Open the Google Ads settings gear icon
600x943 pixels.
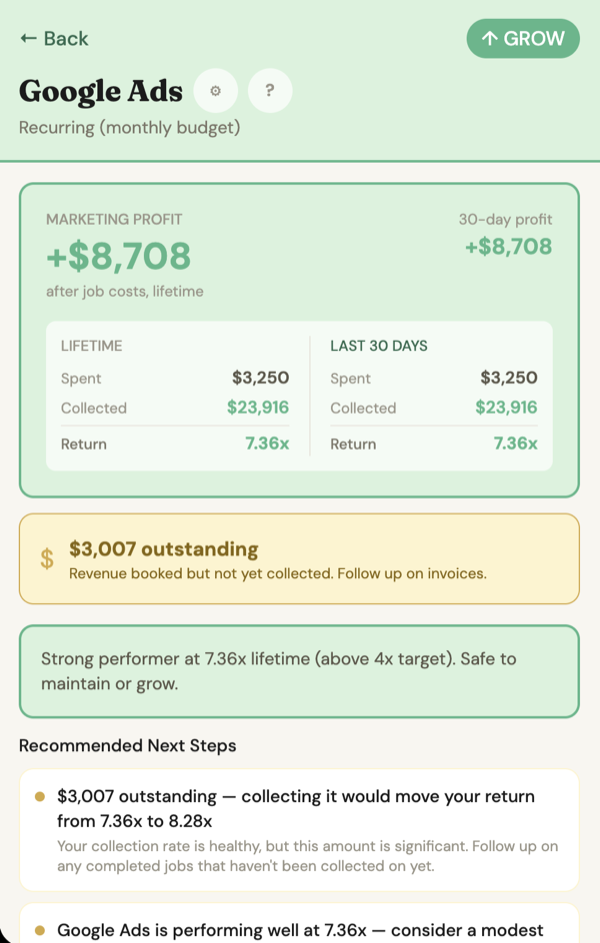216,90
